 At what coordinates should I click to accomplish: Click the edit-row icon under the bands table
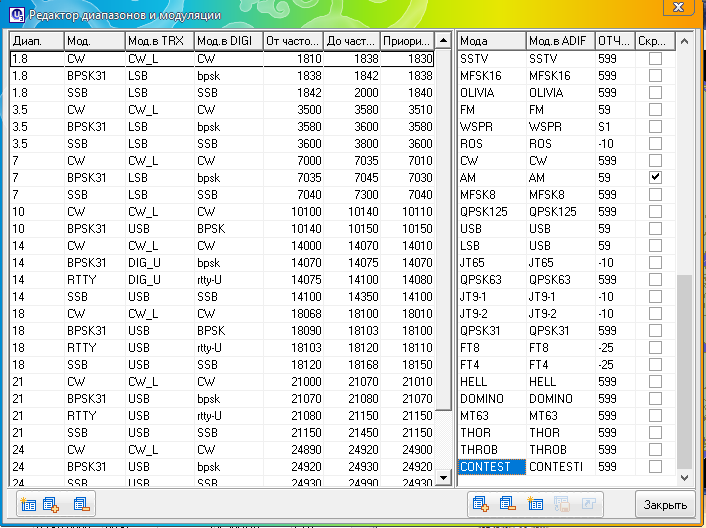pyautogui.click(x=27, y=503)
